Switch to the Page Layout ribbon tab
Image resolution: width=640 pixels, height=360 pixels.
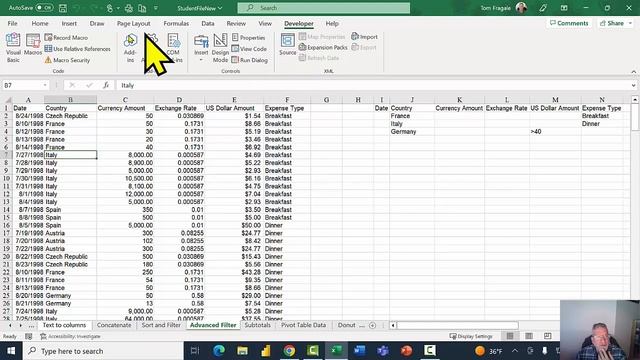[133, 24]
